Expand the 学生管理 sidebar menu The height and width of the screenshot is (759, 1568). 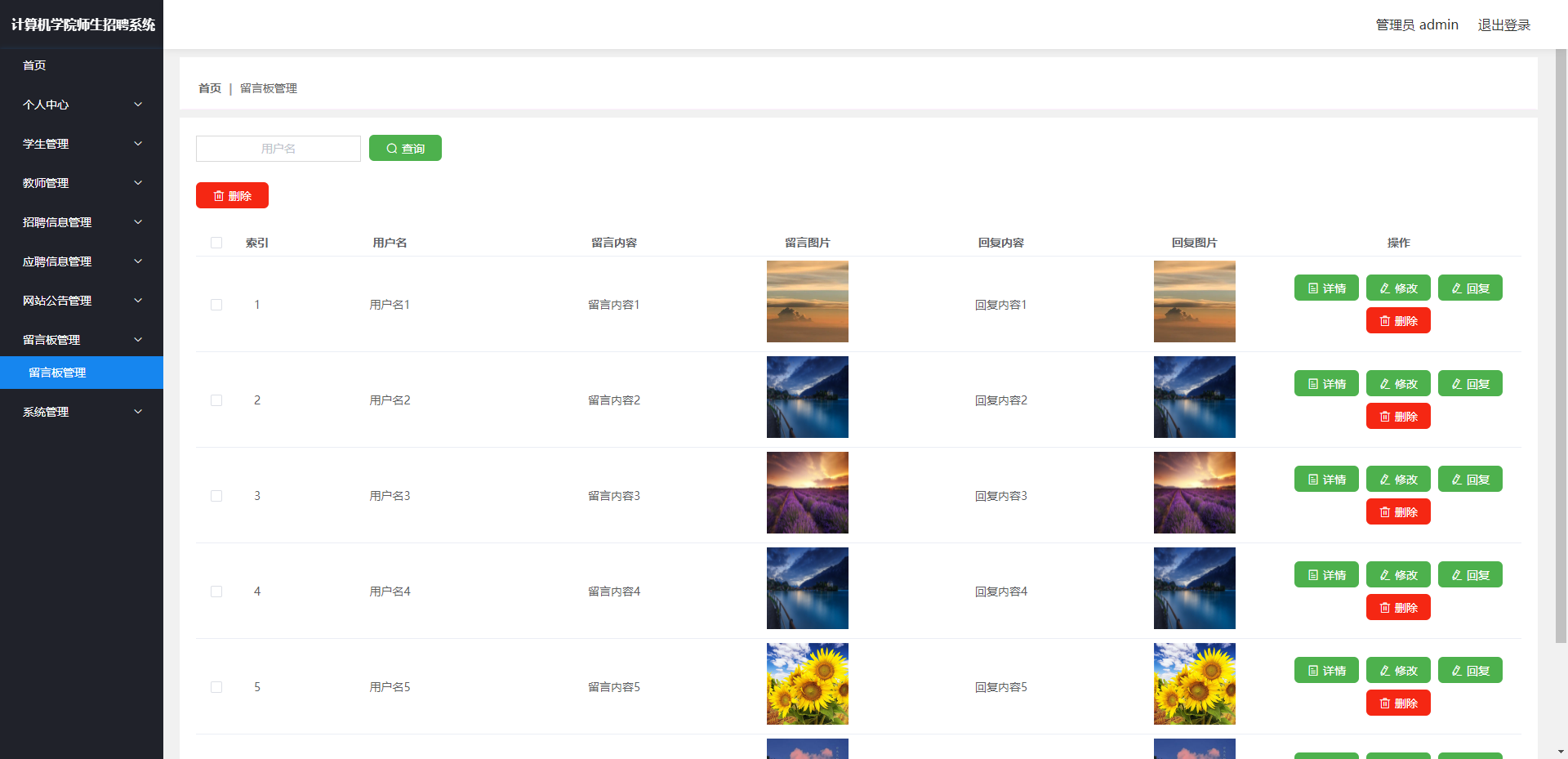coord(82,144)
